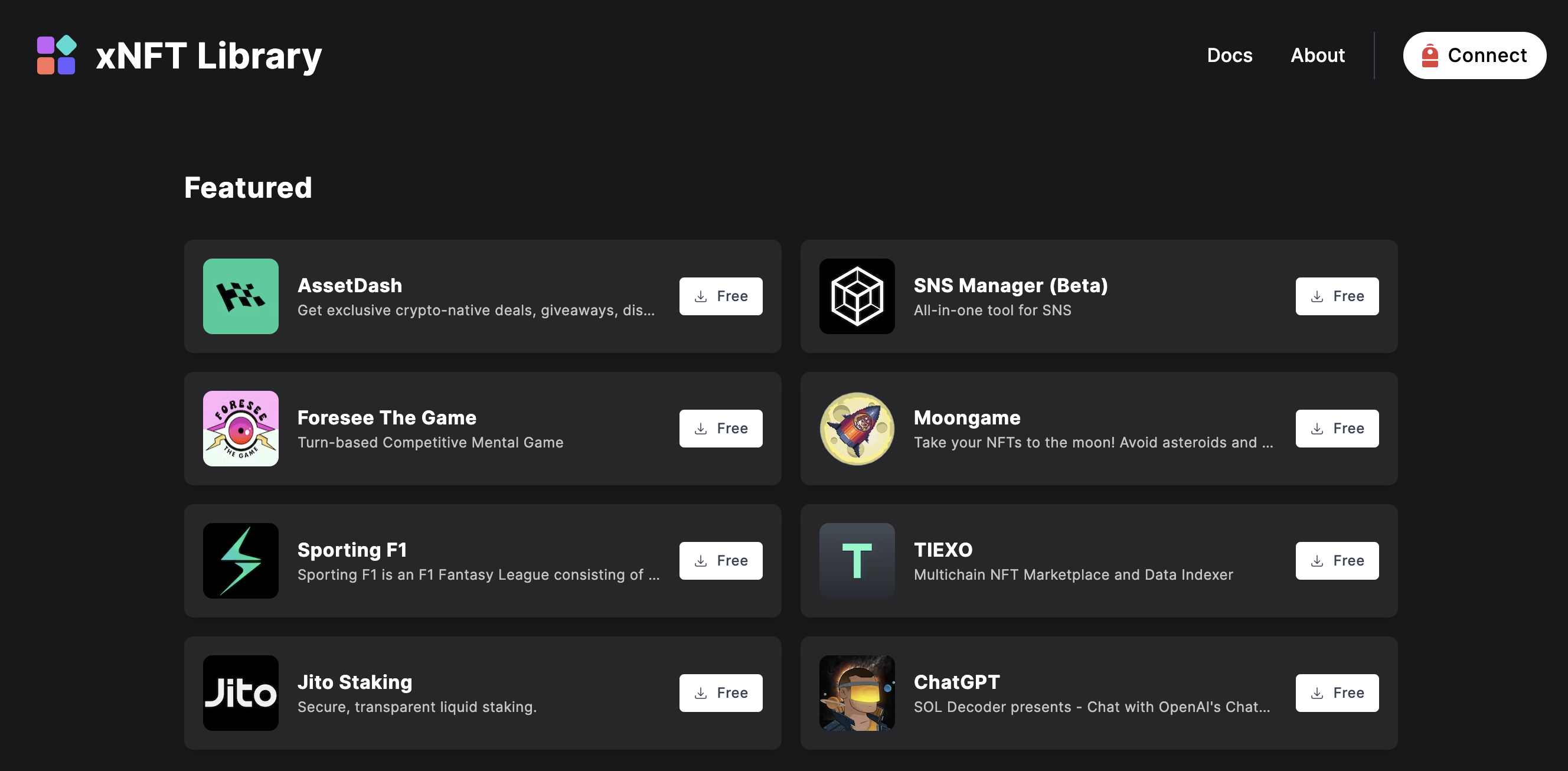The image size is (1568, 771).
Task: Select the Moongame rocket icon
Action: tap(857, 429)
